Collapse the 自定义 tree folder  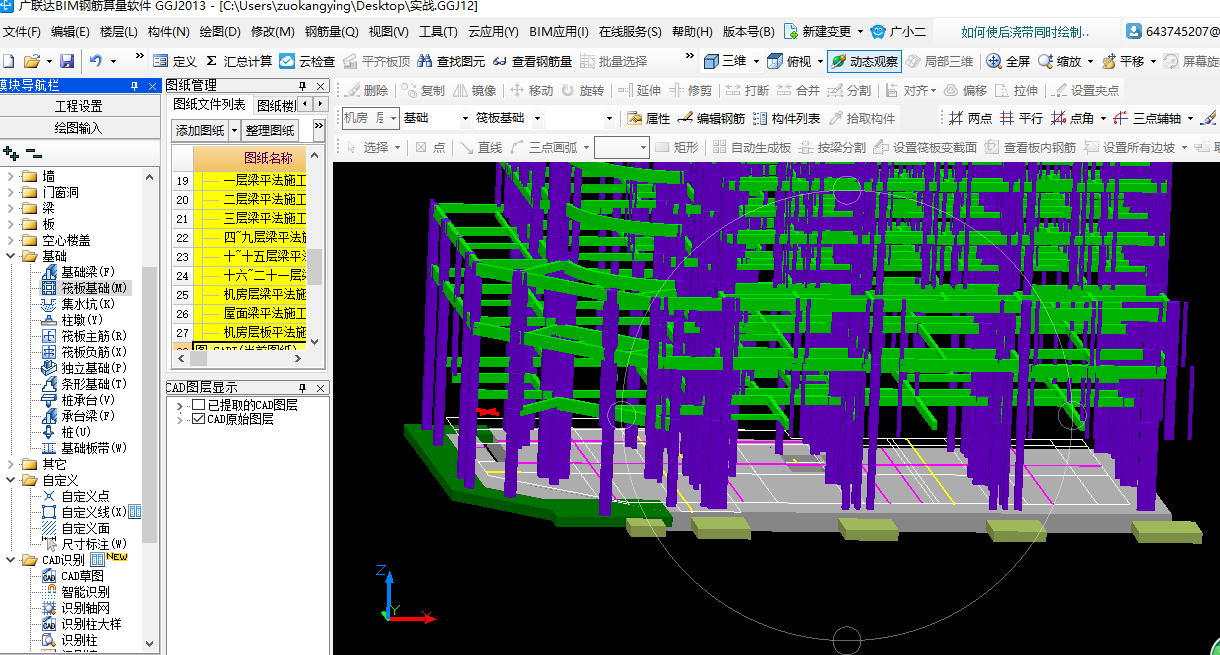[9, 480]
